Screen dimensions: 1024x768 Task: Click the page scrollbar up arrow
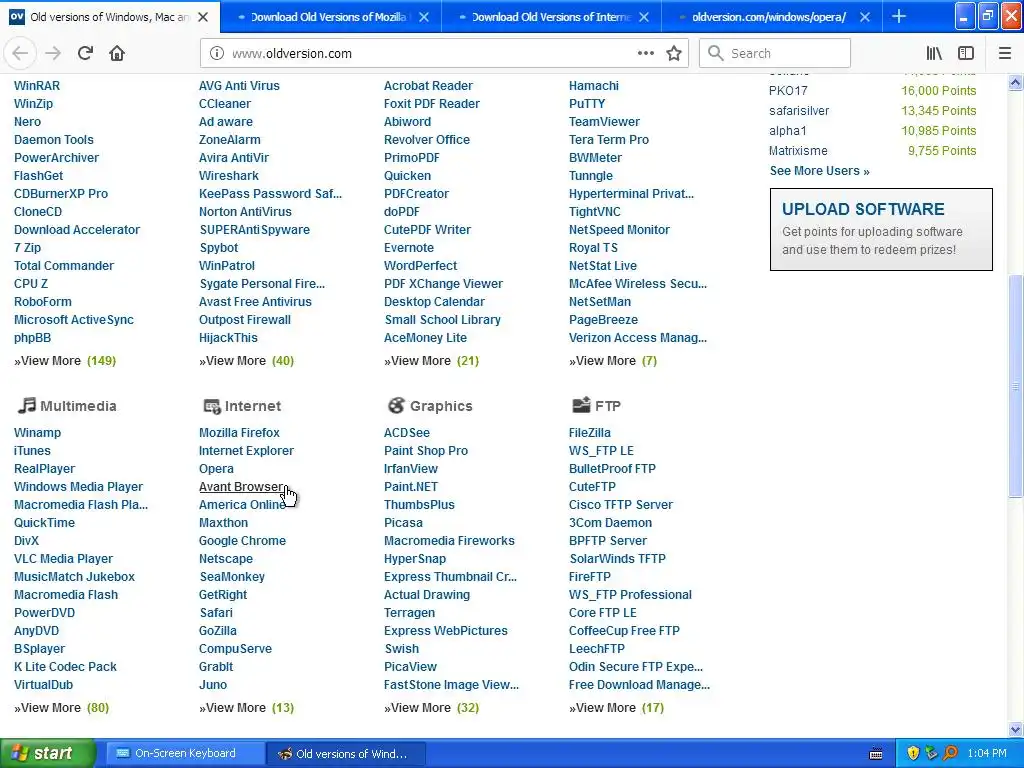coord(1015,82)
